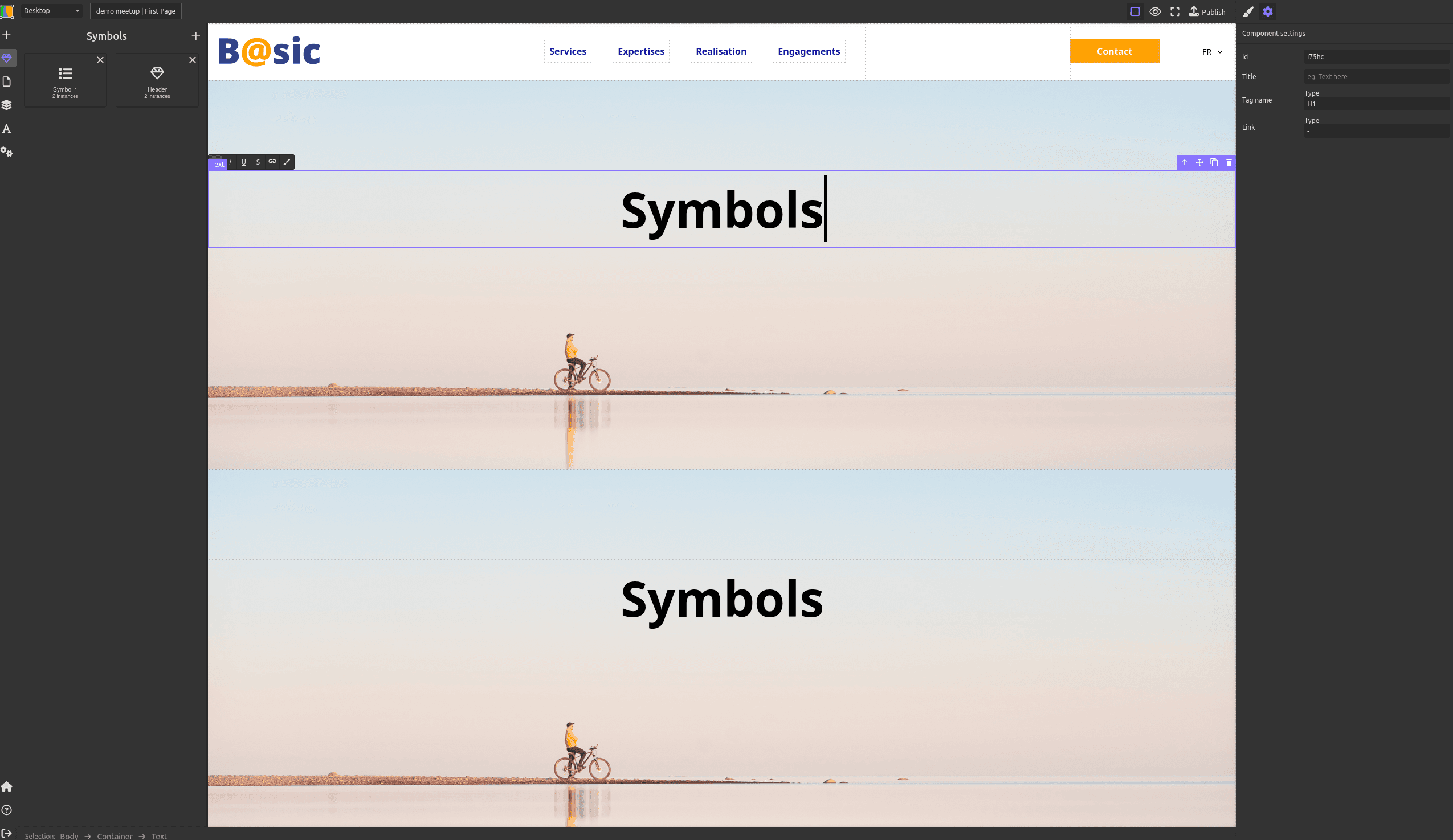Click the layers panel icon in sidebar
Screen dimensions: 1453x840
(x=7, y=105)
